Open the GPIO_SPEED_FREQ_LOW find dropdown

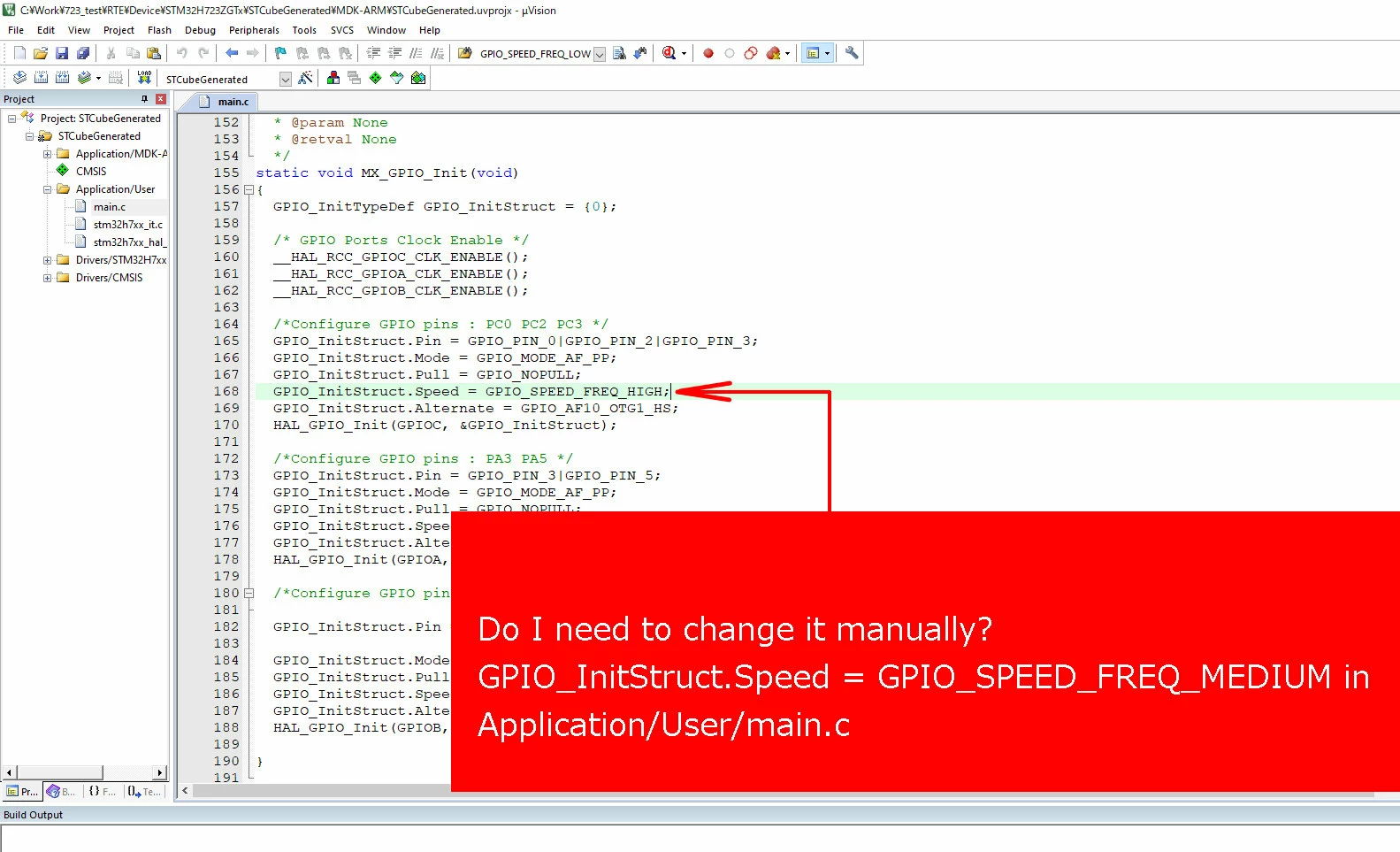(x=600, y=54)
